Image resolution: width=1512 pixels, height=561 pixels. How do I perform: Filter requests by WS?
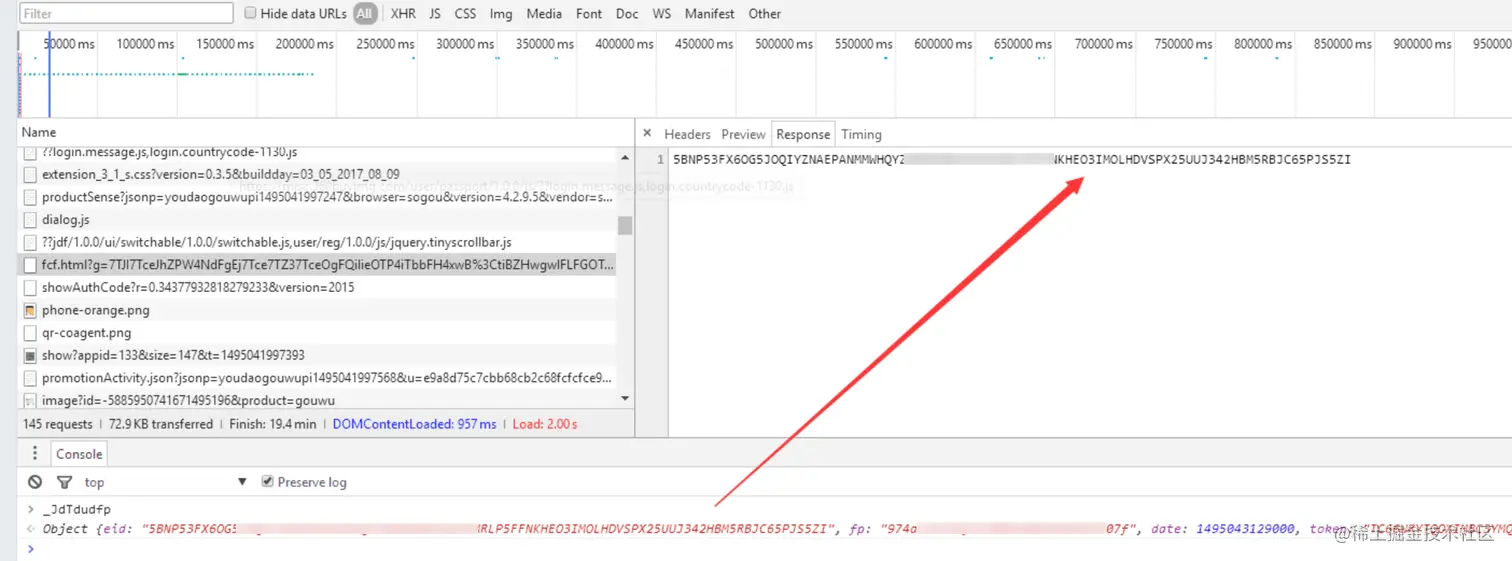coord(662,14)
